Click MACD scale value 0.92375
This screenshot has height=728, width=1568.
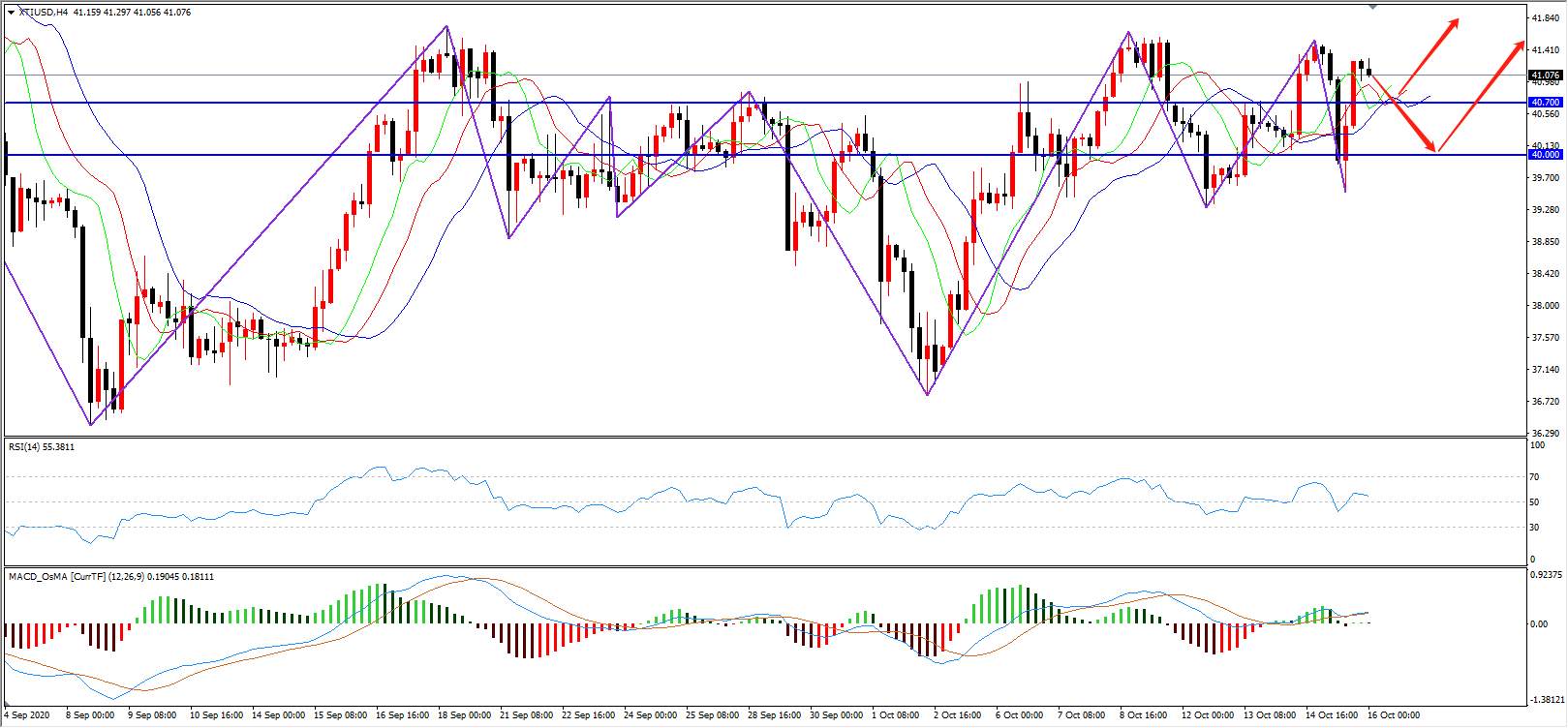(x=1548, y=575)
